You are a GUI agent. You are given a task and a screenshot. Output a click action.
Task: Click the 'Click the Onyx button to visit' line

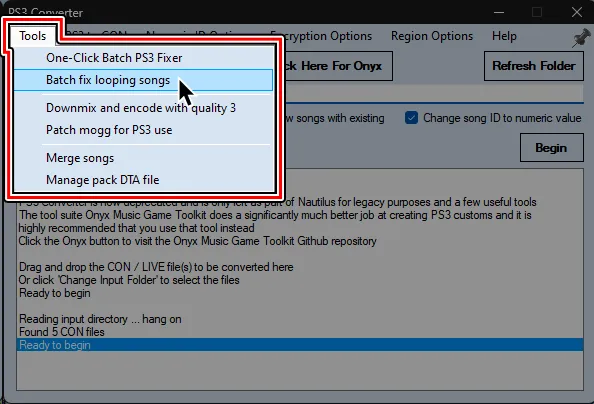pyautogui.click(x=197, y=241)
